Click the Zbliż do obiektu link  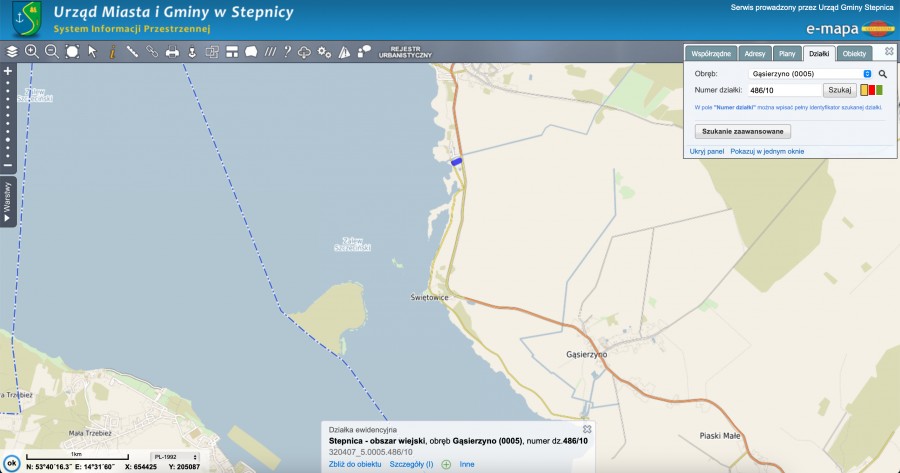355,464
